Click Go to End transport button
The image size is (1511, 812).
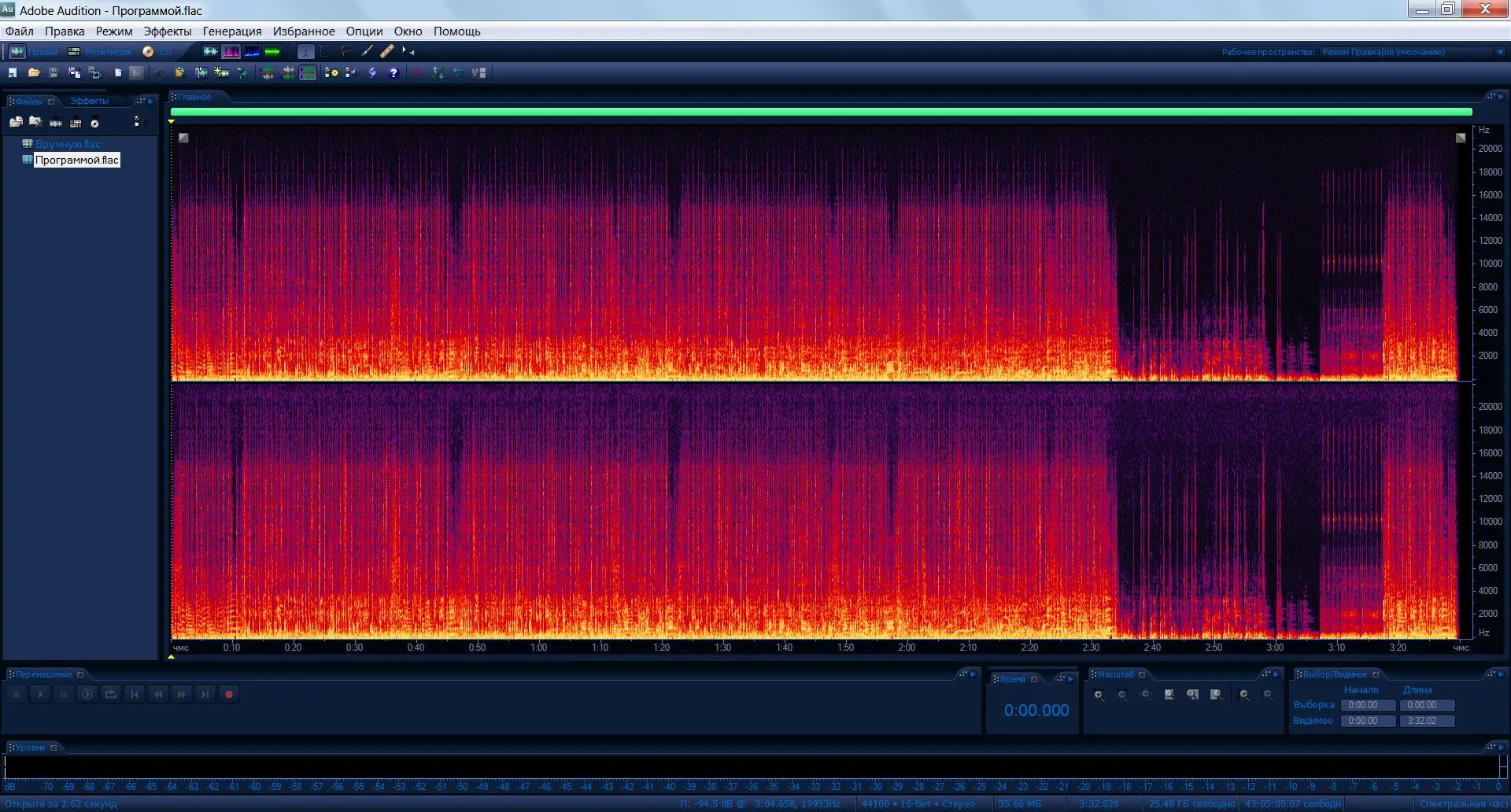(x=205, y=695)
